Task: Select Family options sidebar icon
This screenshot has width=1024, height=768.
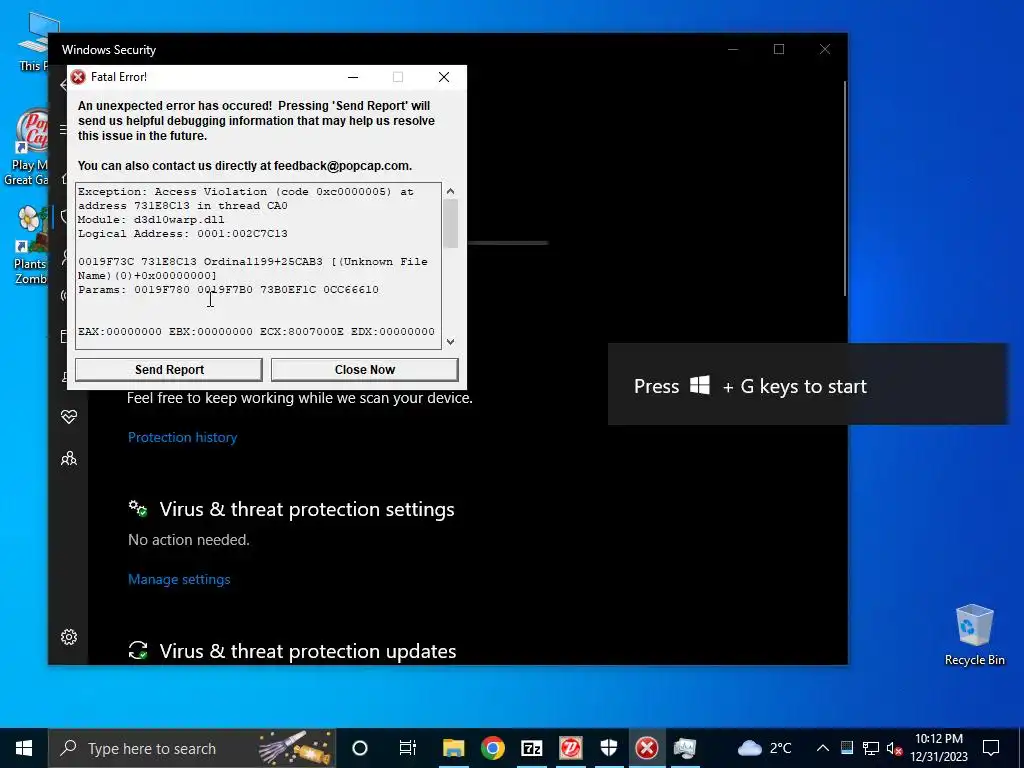Action: (69, 459)
